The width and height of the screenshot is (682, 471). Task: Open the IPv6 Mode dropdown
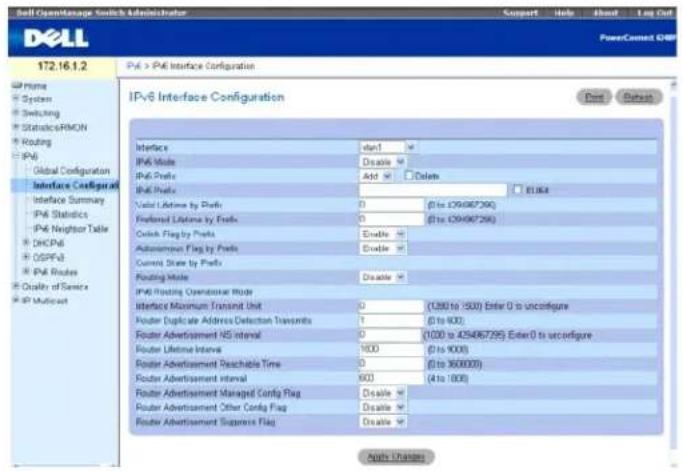382,162
